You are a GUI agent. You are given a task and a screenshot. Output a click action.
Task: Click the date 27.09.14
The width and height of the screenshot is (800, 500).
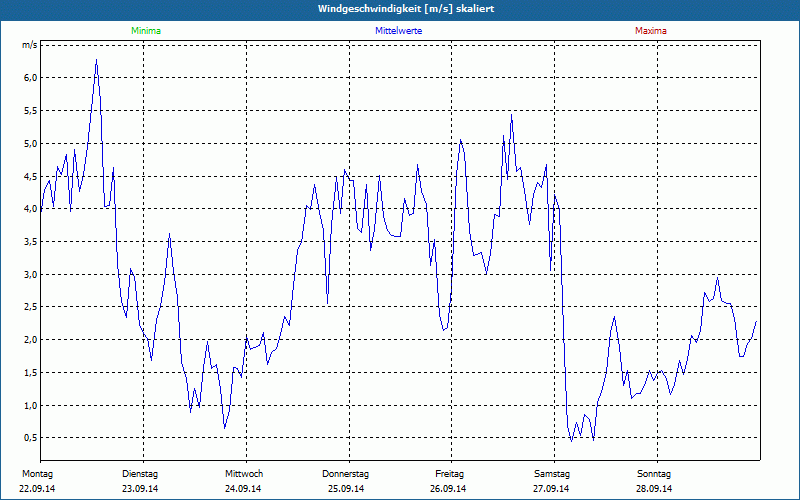tap(551, 489)
